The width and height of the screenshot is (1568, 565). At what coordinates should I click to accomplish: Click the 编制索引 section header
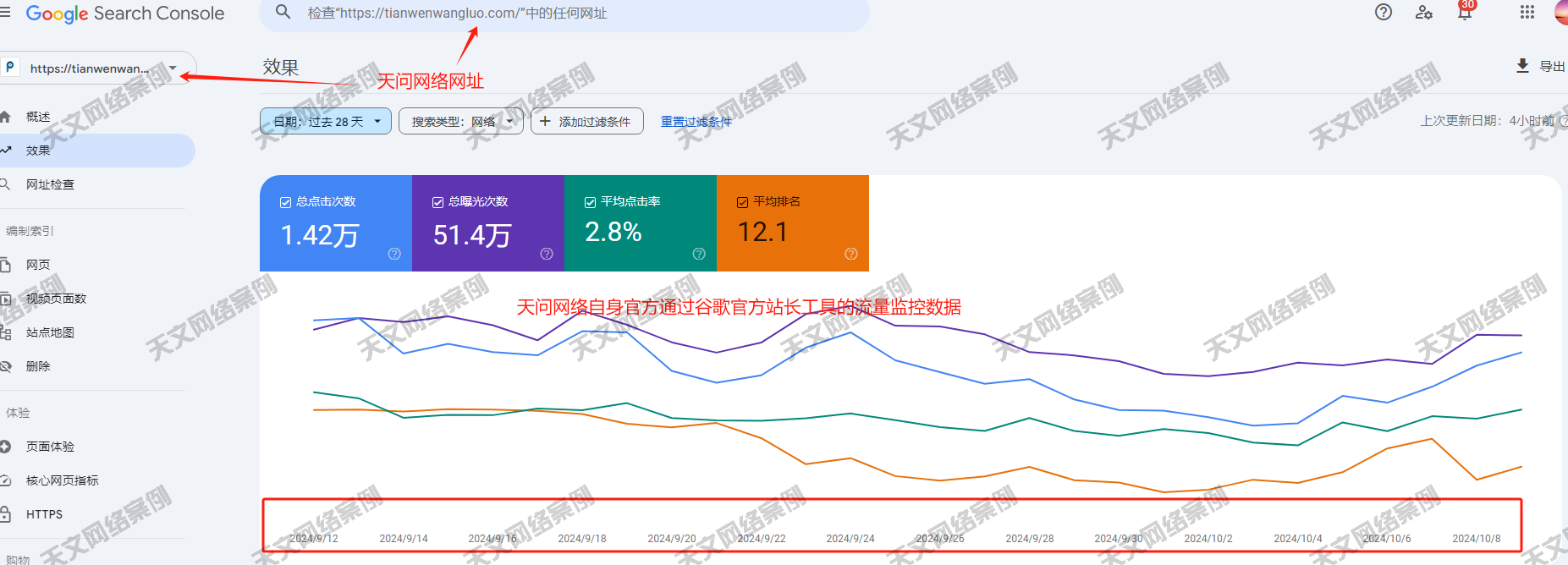tap(30, 231)
